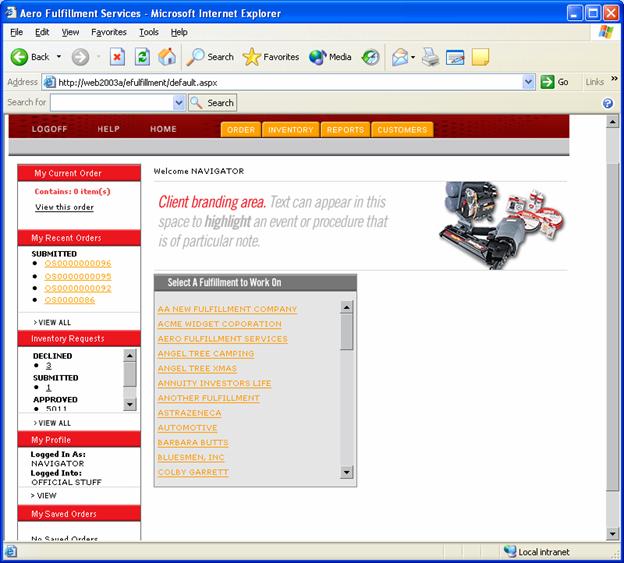Click the LOGOFF link
The width and height of the screenshot is (624, 563).
pyautogui.click(x=50, y=129)
